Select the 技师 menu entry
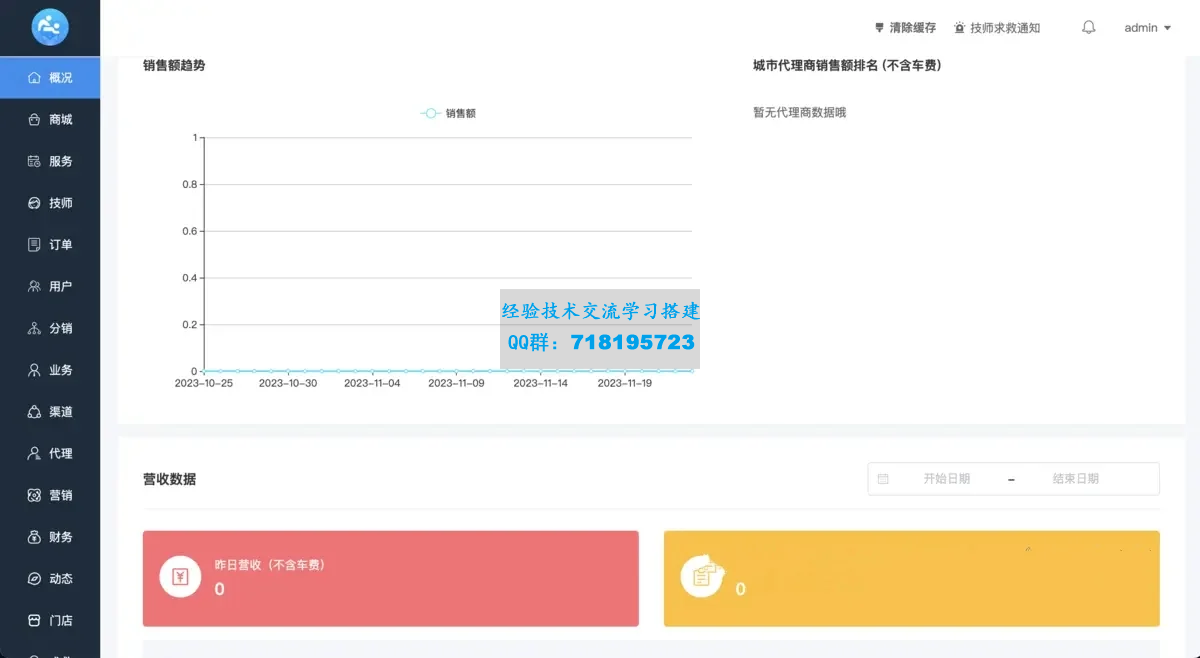Screen dimensions: 1200x658 (x=50, y=203)
